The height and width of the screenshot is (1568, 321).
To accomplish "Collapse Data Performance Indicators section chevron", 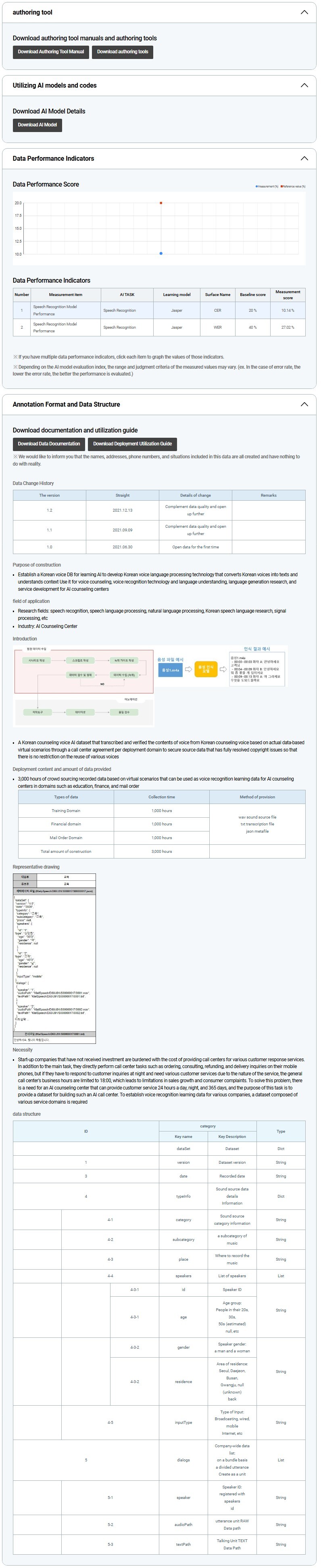I will coord(304,158).
